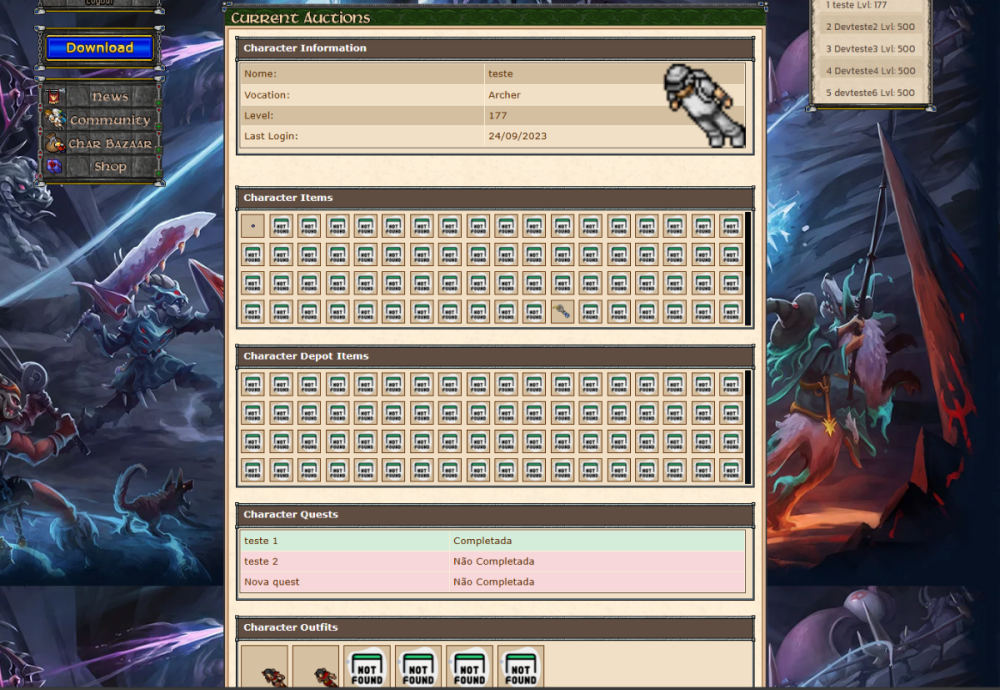This screenshot has width=1000, height=690.
Task: Open top player devteste6 Lvl 500
Action: (x=870, y=93)
